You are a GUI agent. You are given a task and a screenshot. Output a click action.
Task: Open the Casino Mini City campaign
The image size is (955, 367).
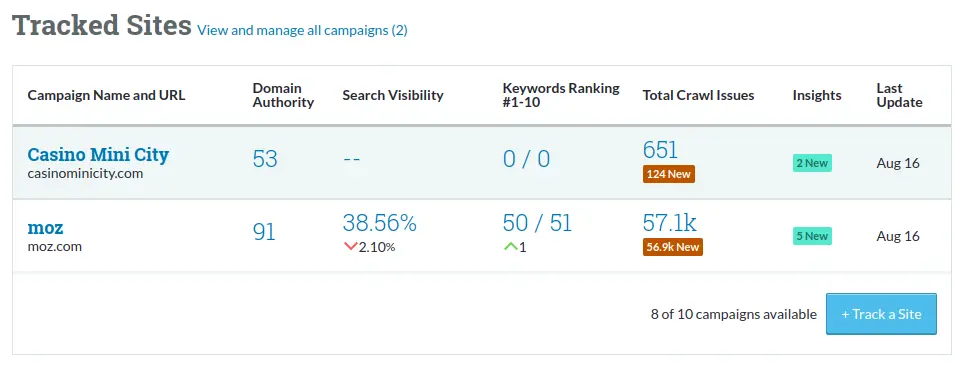coord(98,155)
